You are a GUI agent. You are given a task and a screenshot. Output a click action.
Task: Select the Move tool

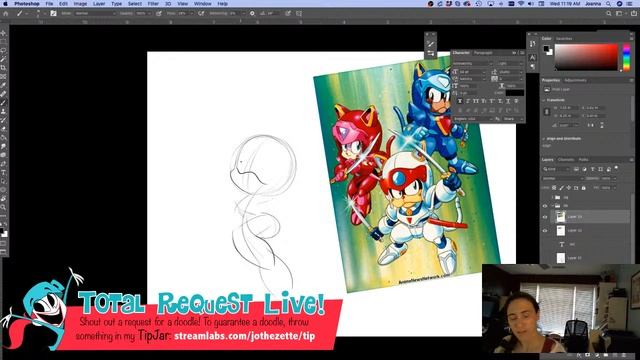[3, 33]
